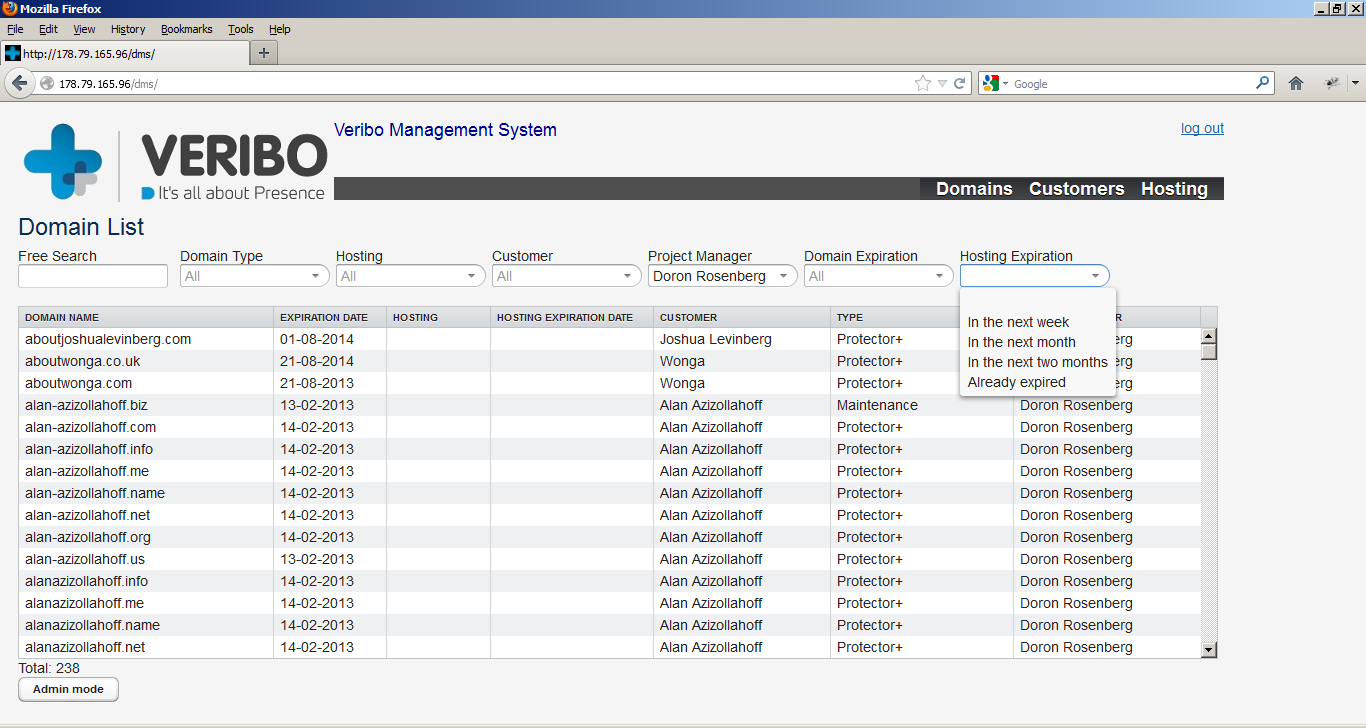Open the Project Manager dropdown
Image resolution: width=1366 pixels, height=728 pixels.
pyautogui.click(x=722, y=276)
